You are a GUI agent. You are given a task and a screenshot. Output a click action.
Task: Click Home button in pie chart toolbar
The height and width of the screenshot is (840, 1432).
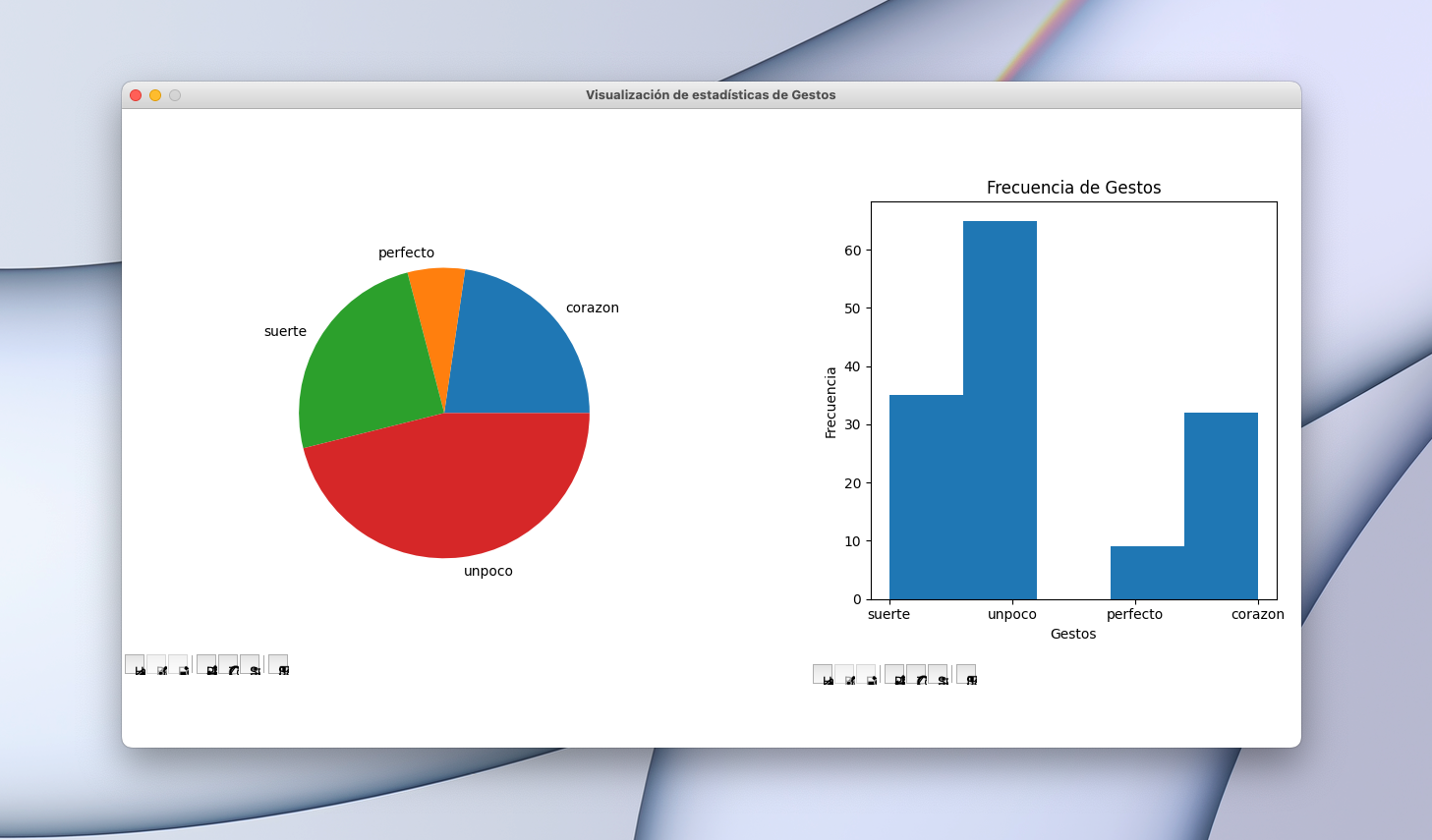(x=135, y=664)
